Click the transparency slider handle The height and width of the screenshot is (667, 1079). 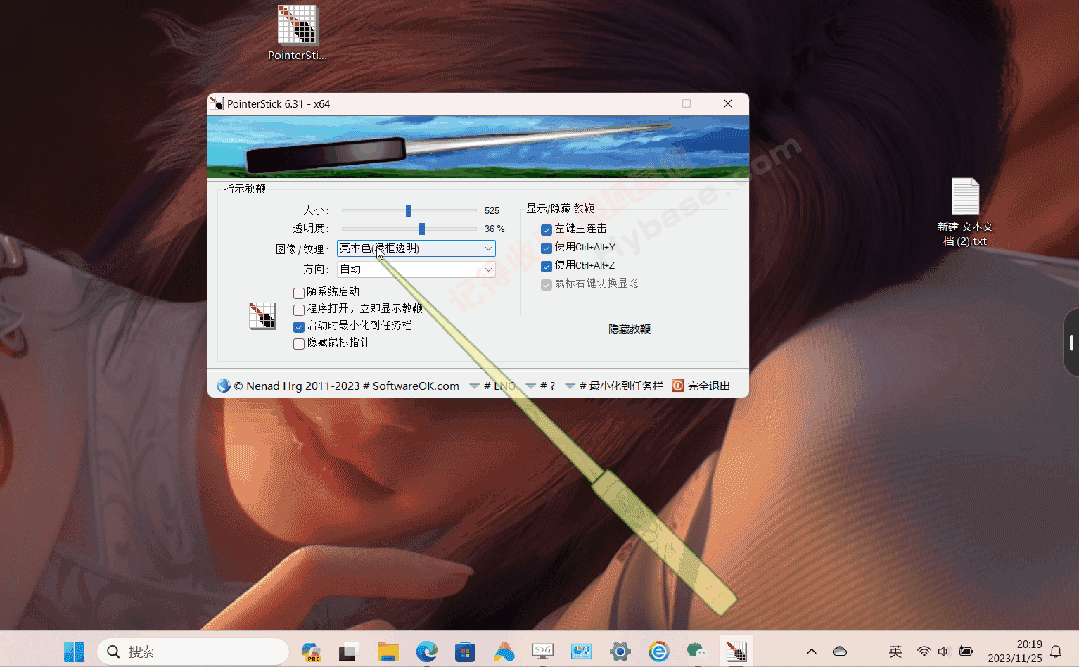(x=422, y=229)
